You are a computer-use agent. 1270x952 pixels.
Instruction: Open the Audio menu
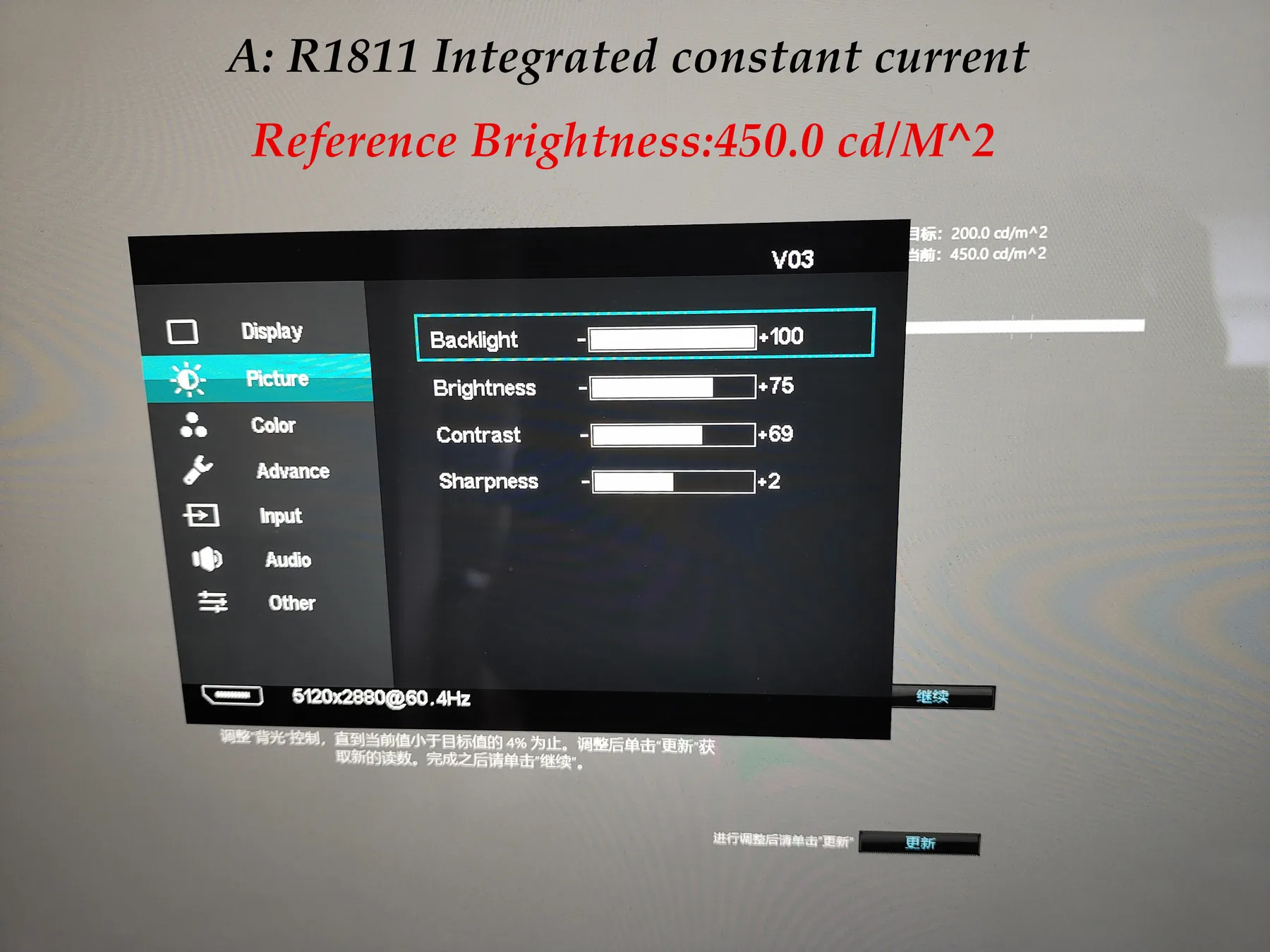pyautogui.click(x=288, y=560)
